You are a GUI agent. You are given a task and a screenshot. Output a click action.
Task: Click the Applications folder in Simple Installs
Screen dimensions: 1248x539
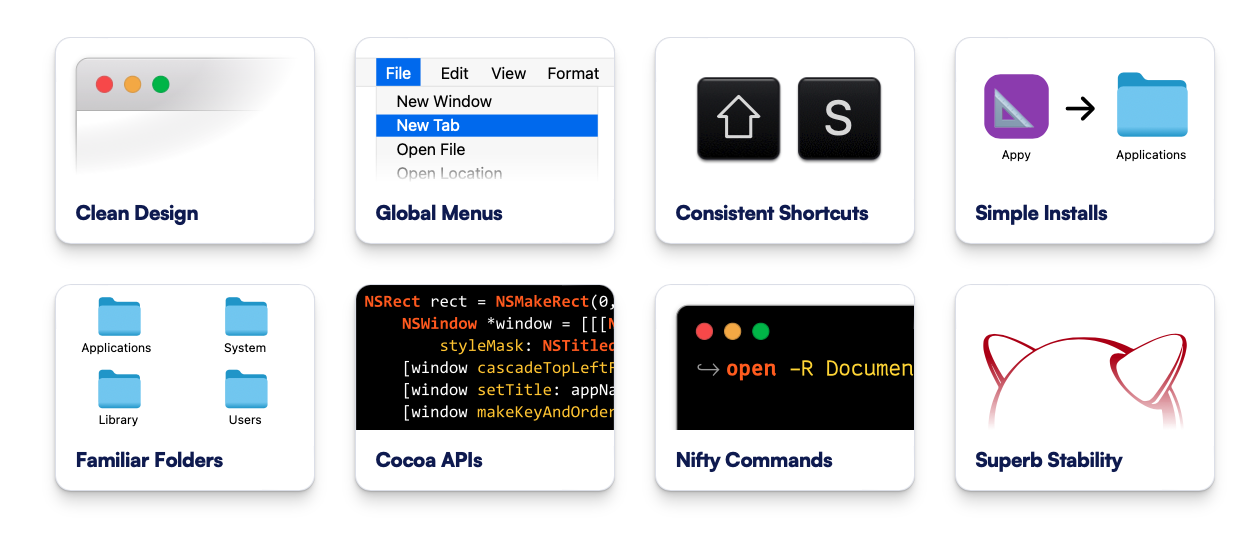point(1152,104)
